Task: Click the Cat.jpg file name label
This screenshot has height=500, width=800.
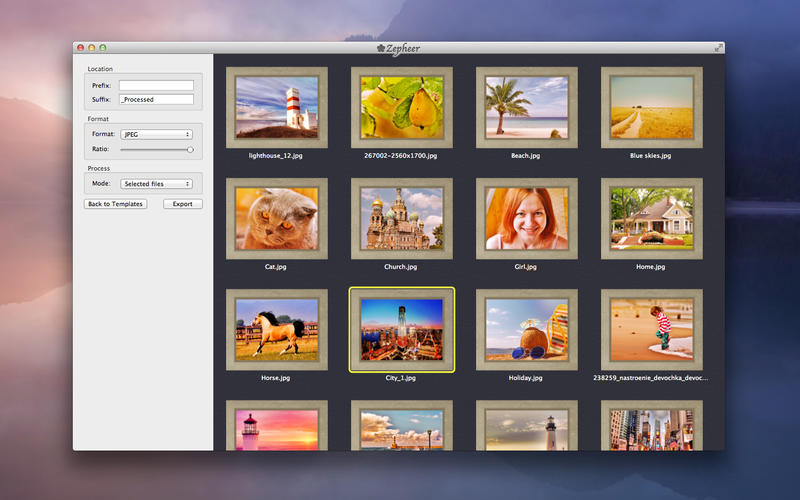Action: point(276,267)
